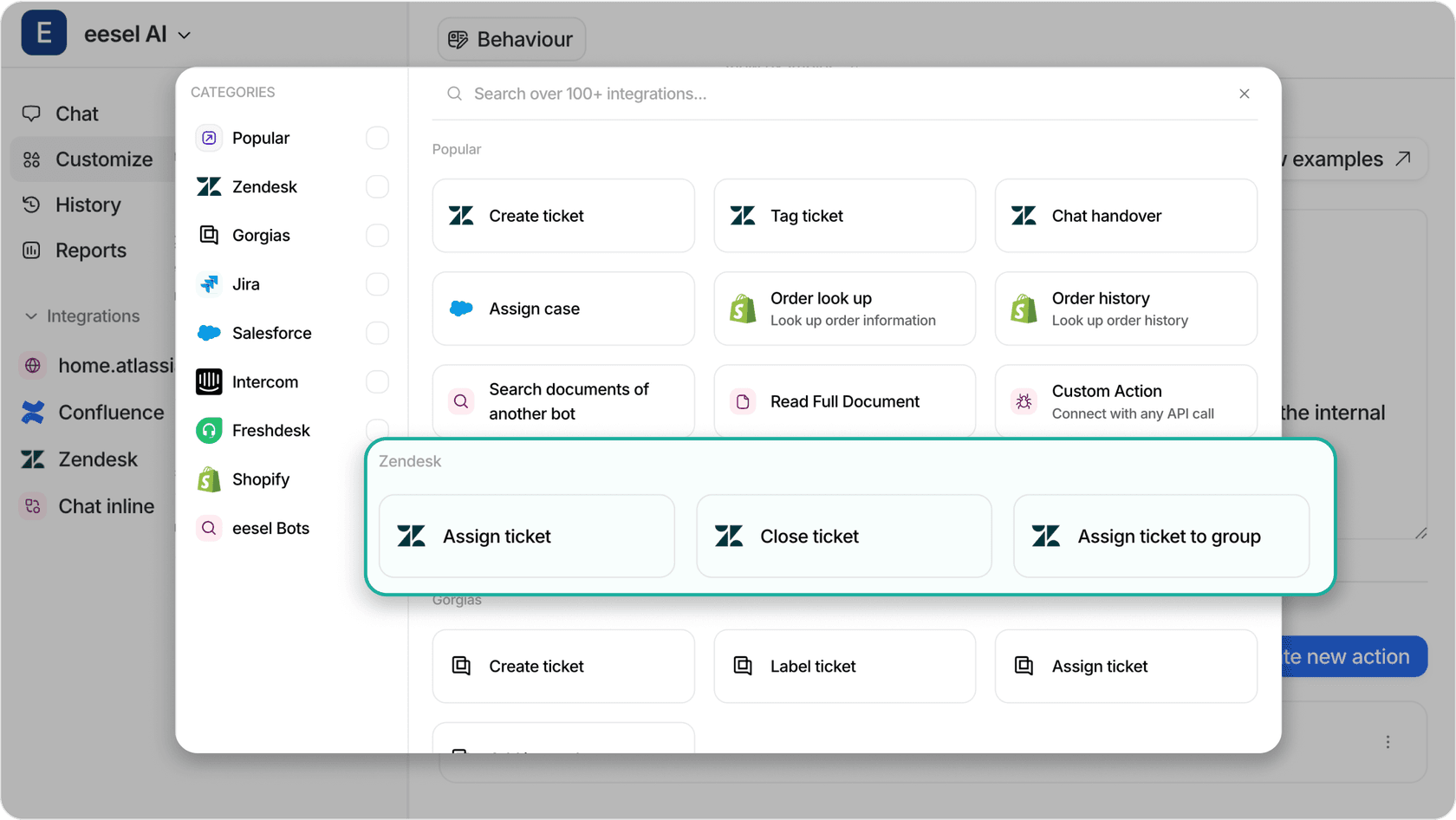
Task: Add the Order history action
Action: point(1126,309)
